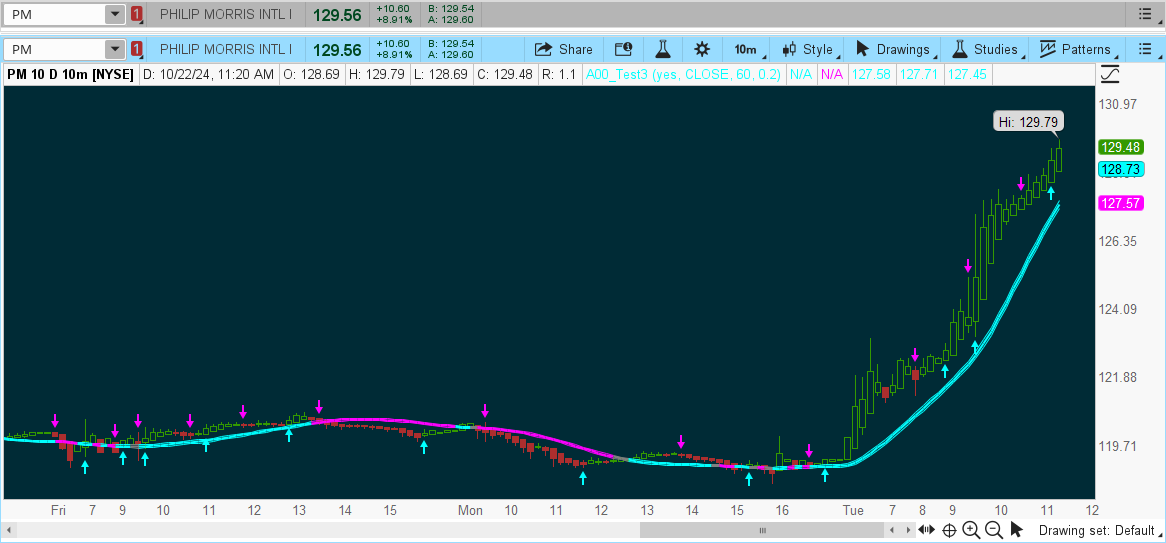Select the pointer cursor tool at bottom
The width and height of the screenshot is (1166, 543).
(1017, 530)
